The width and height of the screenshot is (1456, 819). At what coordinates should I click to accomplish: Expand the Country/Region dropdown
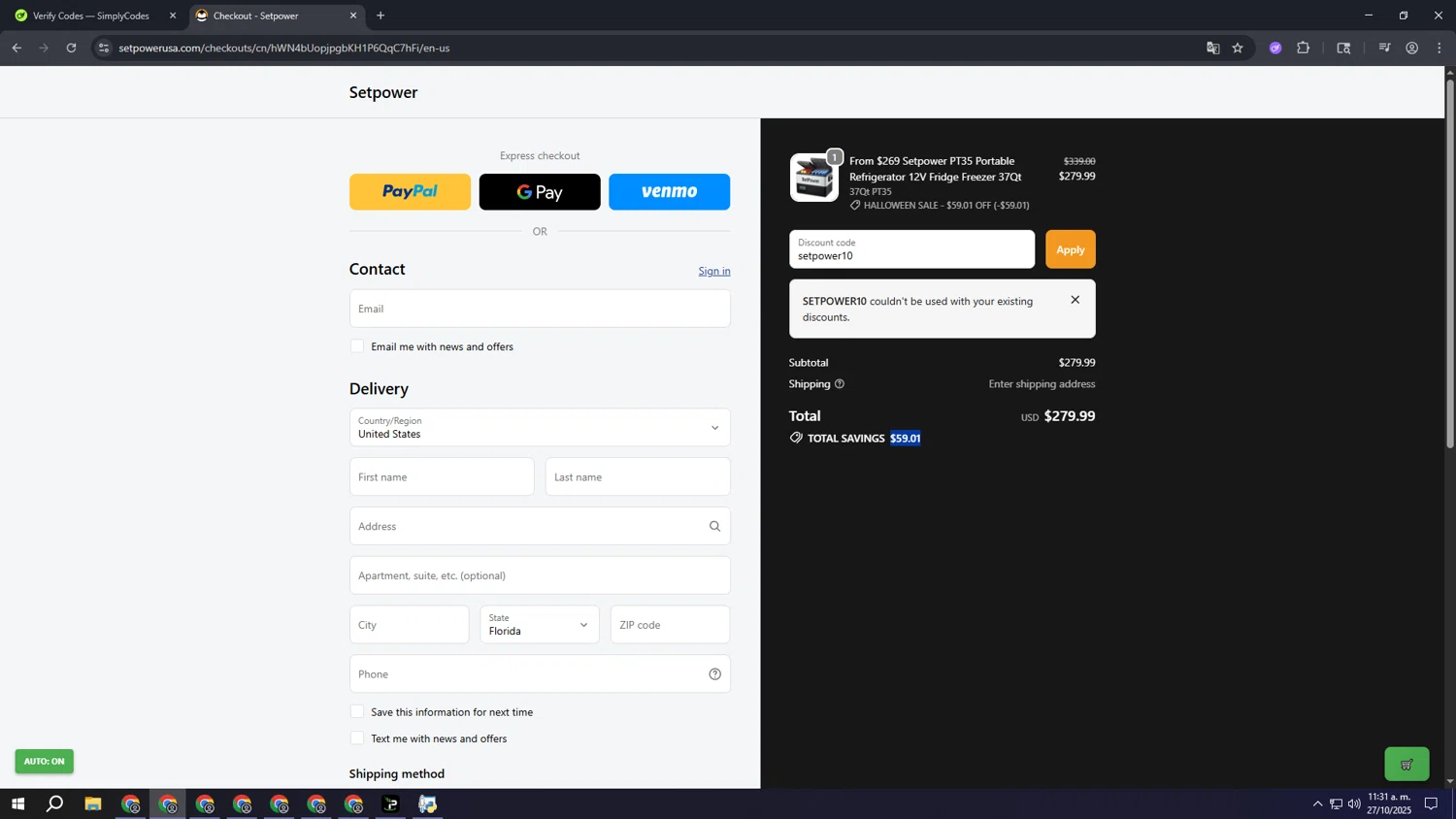coord(540,428)
